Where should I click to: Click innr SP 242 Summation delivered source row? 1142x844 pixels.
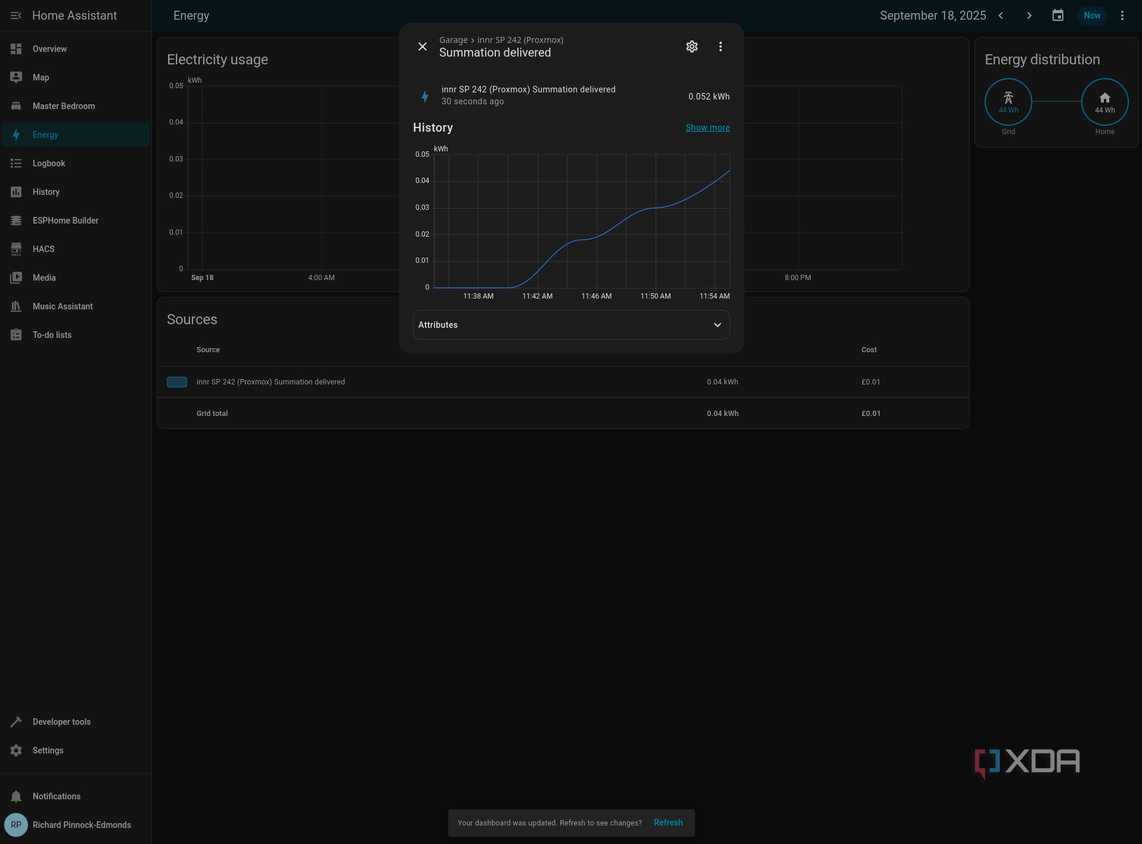(x=562, y=382)
